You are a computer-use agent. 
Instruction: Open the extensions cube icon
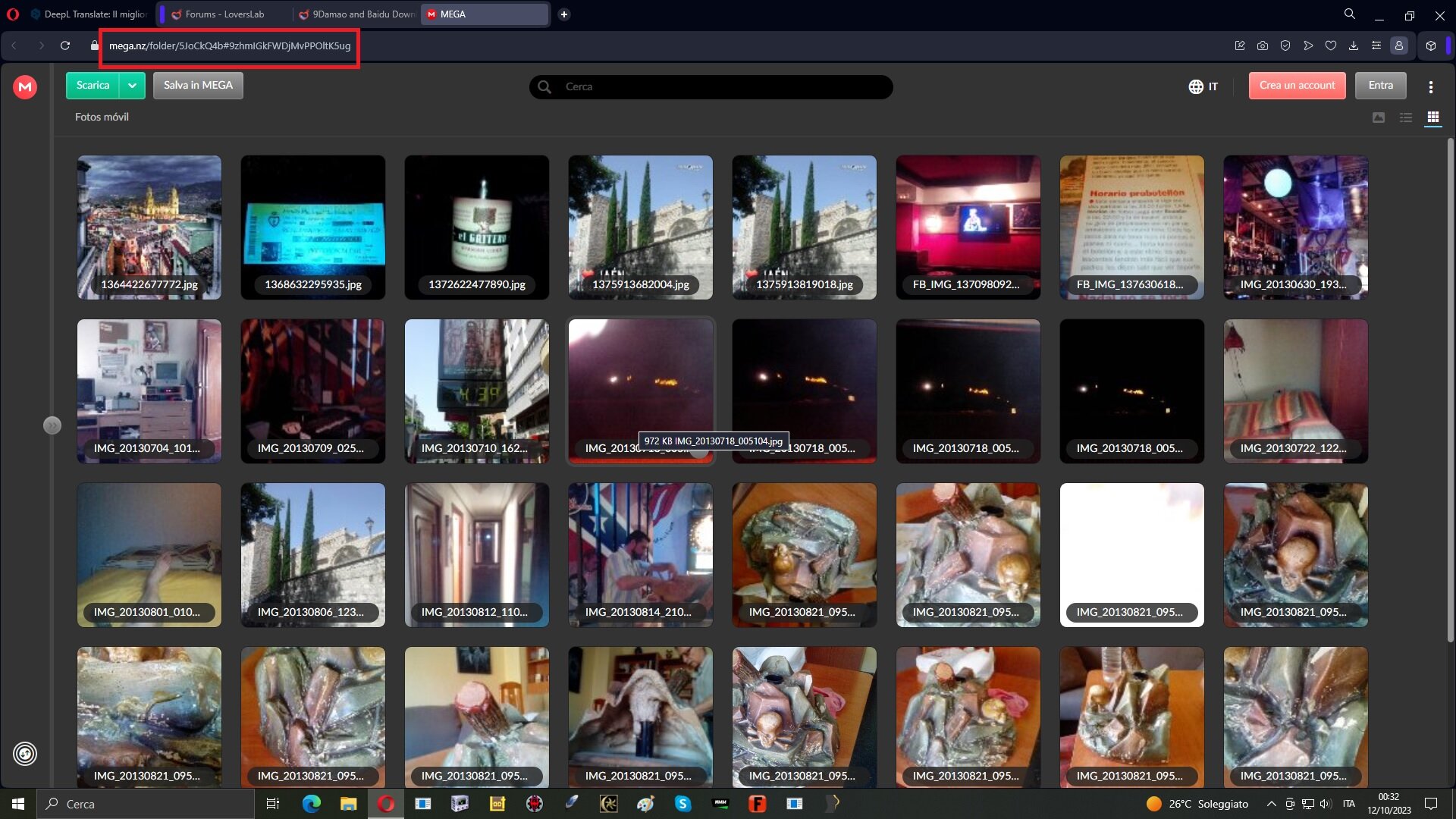1431,45
